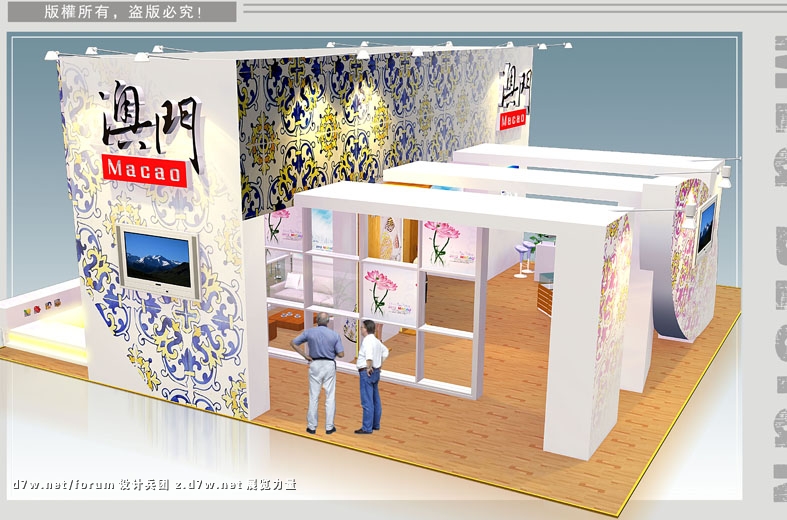Click the large red 'Macao' sign

(144, 171)
